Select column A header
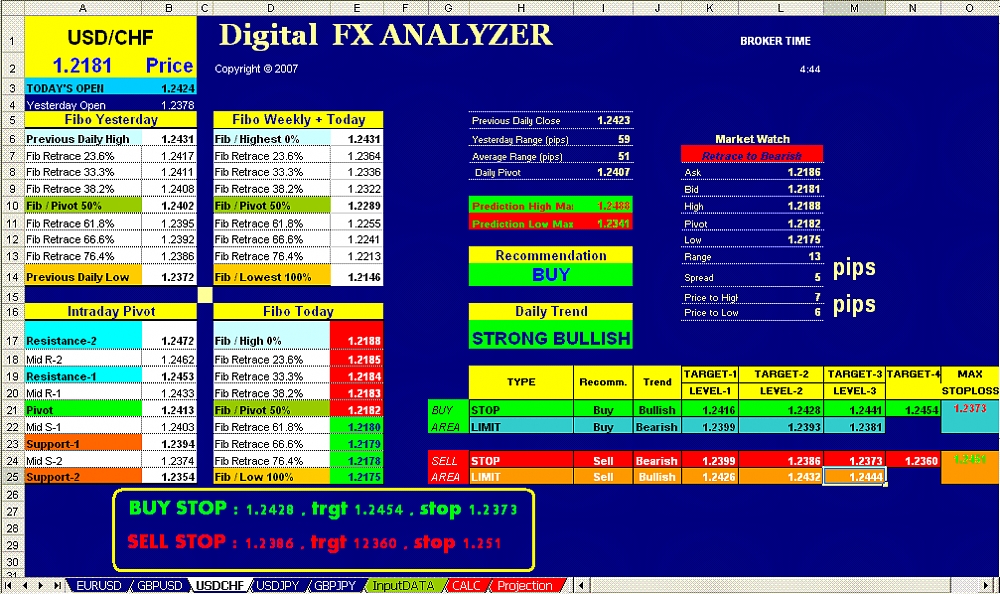This screenshot has width=1000, height=594. (x=83, y=8)
